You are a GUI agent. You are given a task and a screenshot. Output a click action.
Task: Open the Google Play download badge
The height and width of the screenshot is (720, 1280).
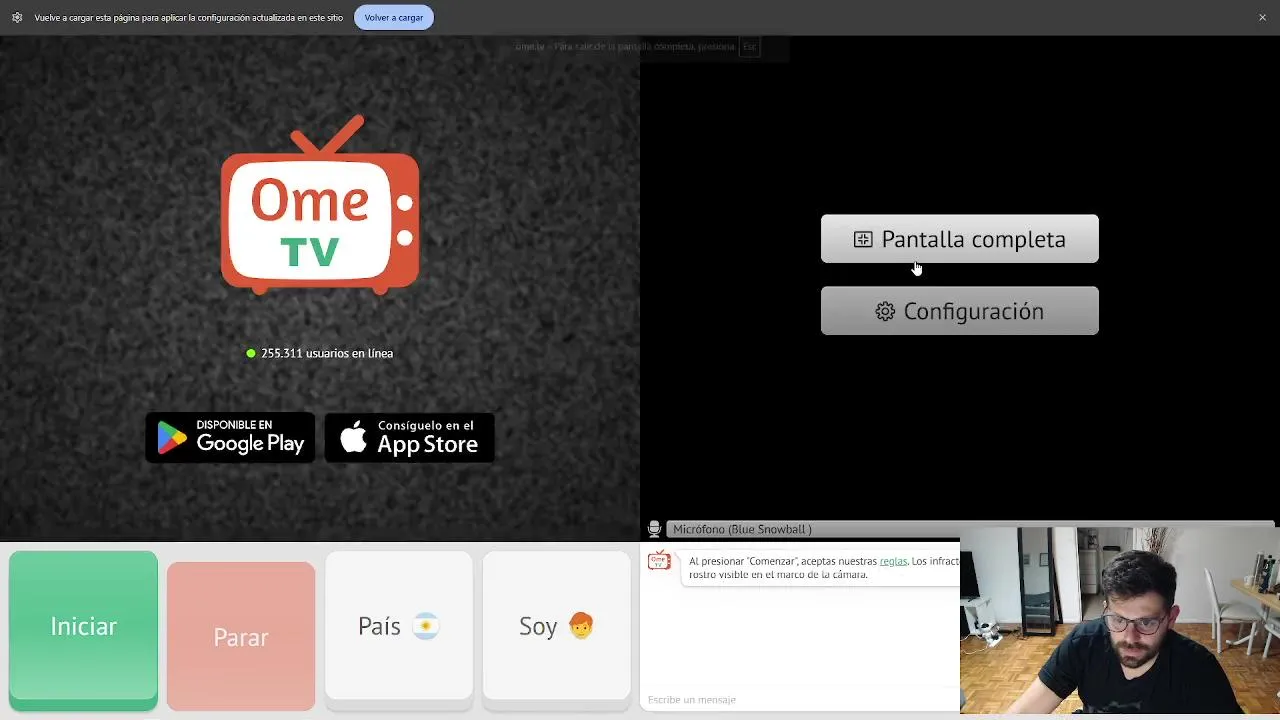230,437
